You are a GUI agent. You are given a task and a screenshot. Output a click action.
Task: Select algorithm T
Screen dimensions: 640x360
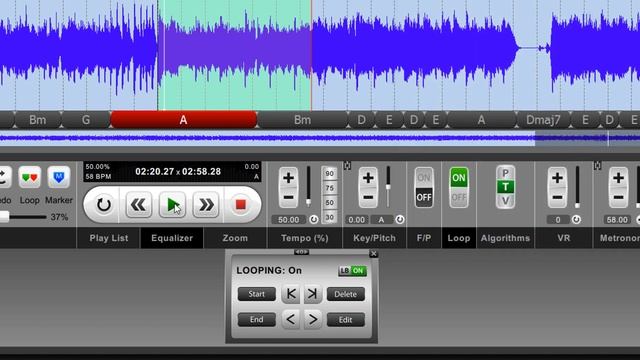[x=505, y=187]
